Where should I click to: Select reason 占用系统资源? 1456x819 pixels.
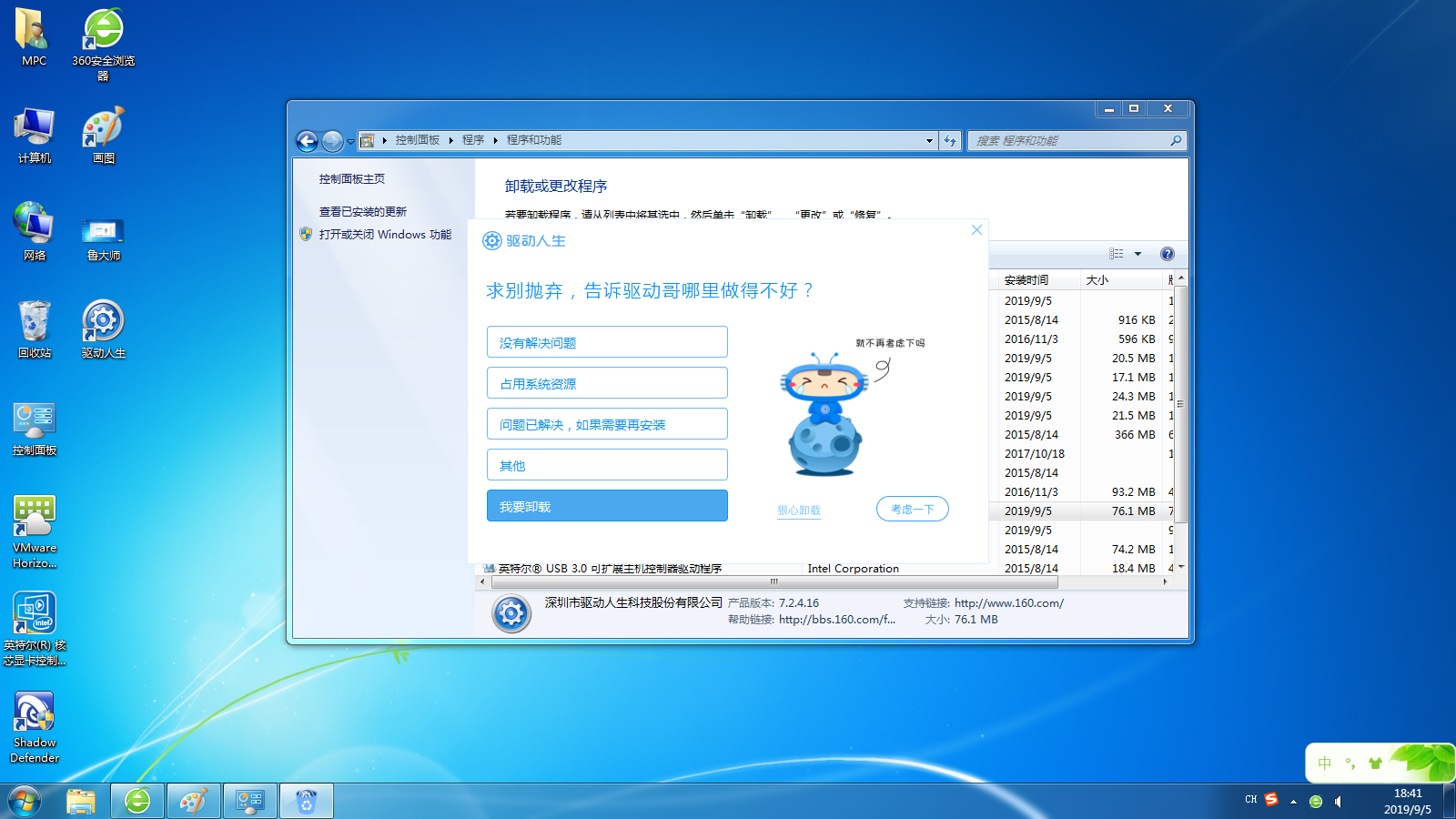pyautogui.click(x=607, y=383)
